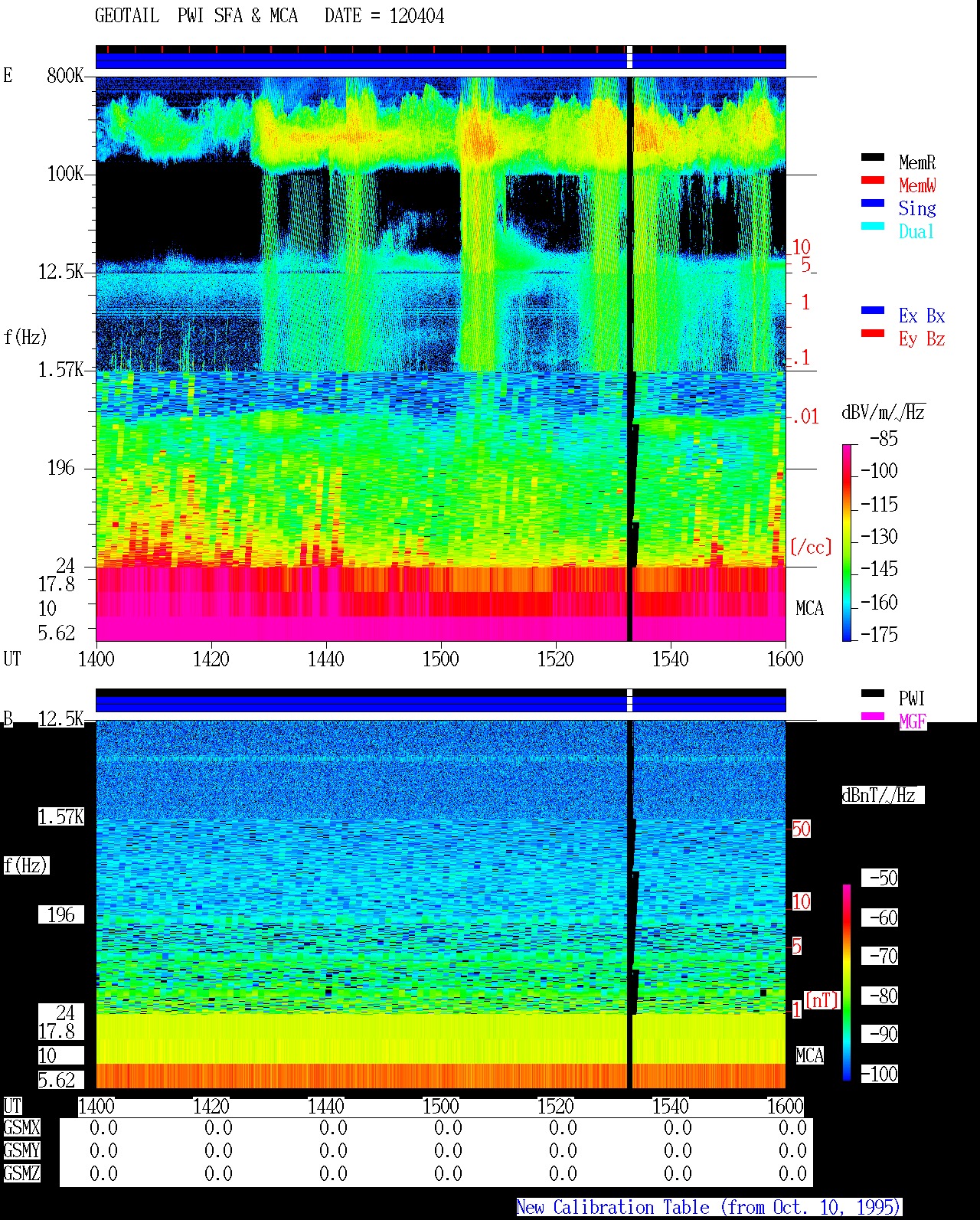Click the white data gap marker in the top status bar
The width and height of the screenshot is (980, 1220).
coord(629,57)
